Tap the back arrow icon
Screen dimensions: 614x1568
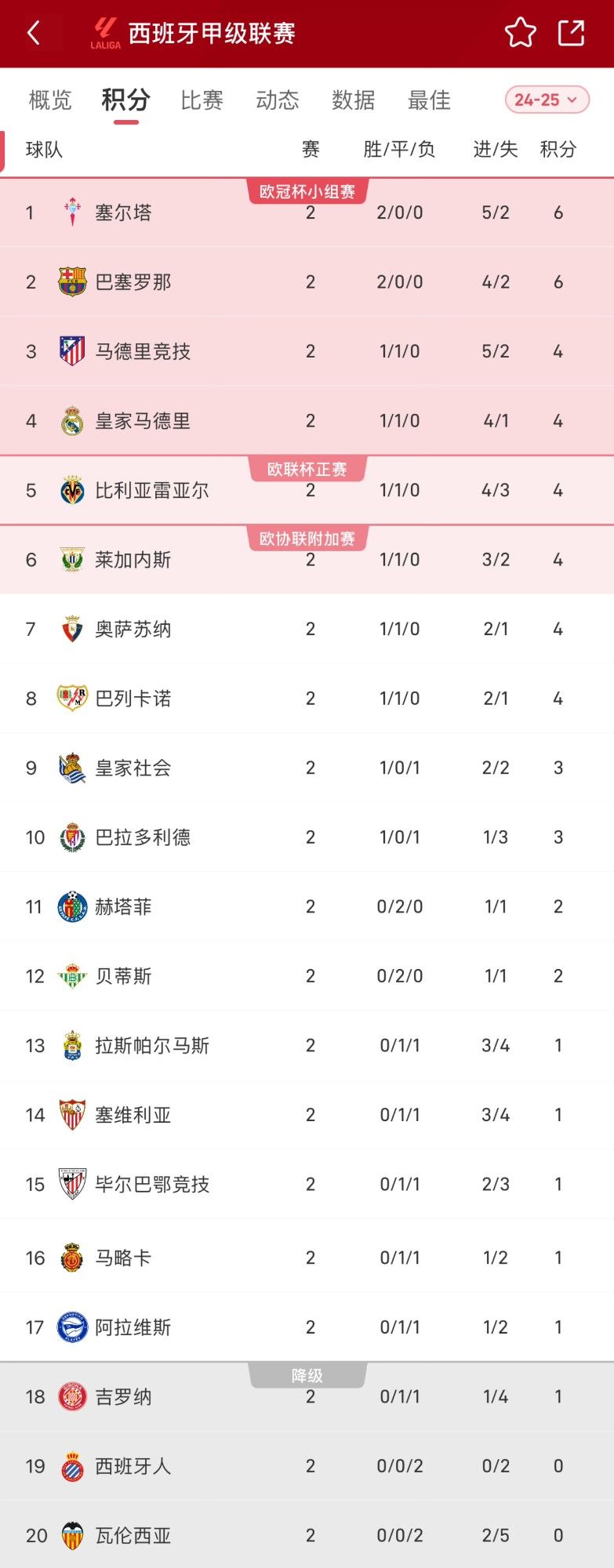tap(34, 33)
